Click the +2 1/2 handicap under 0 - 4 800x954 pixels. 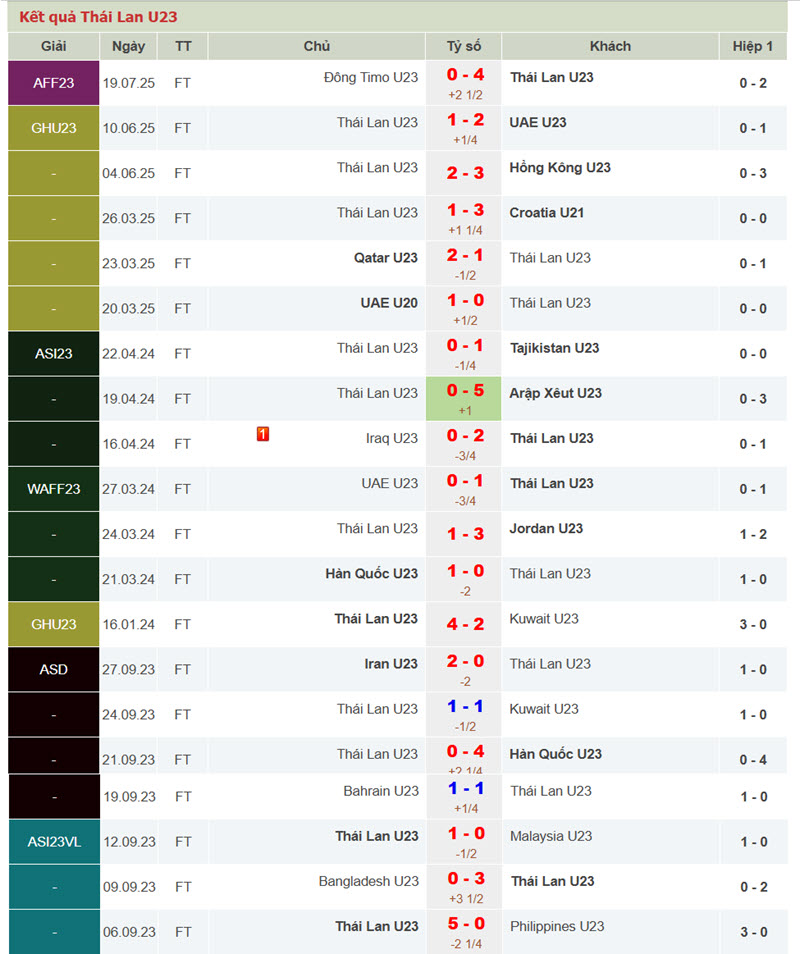click(465, 95)
